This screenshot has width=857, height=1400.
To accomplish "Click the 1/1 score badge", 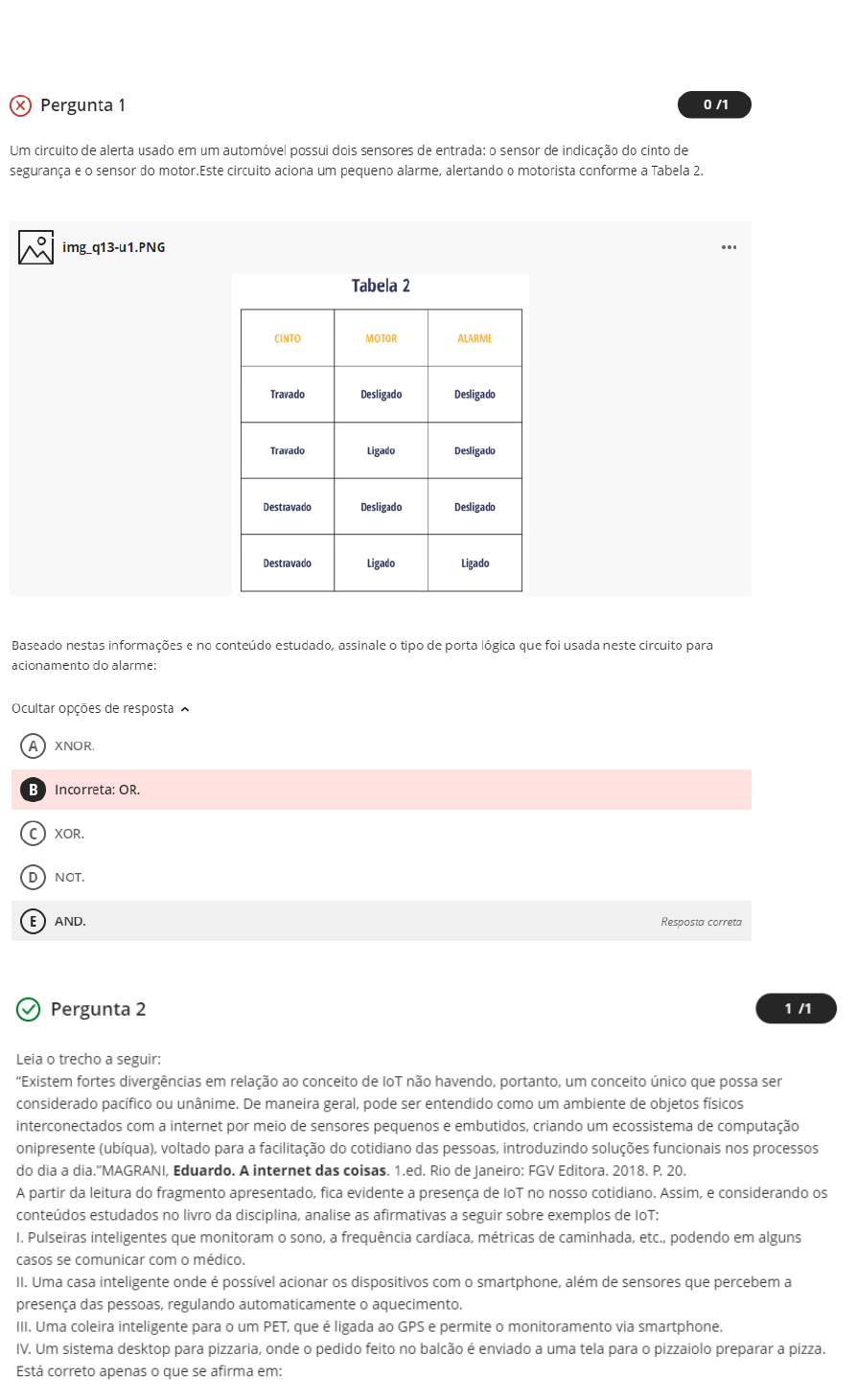I will coord(796,1008).
